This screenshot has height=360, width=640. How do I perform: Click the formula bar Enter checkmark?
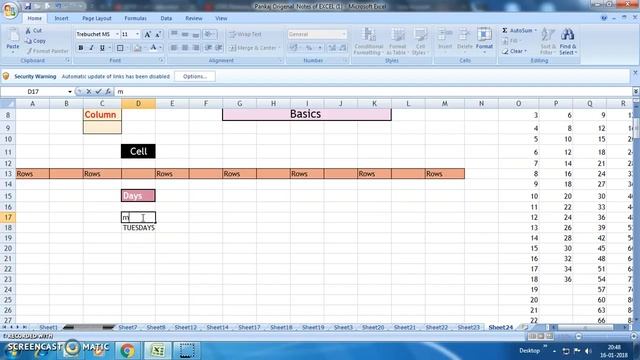pos(98,92)
